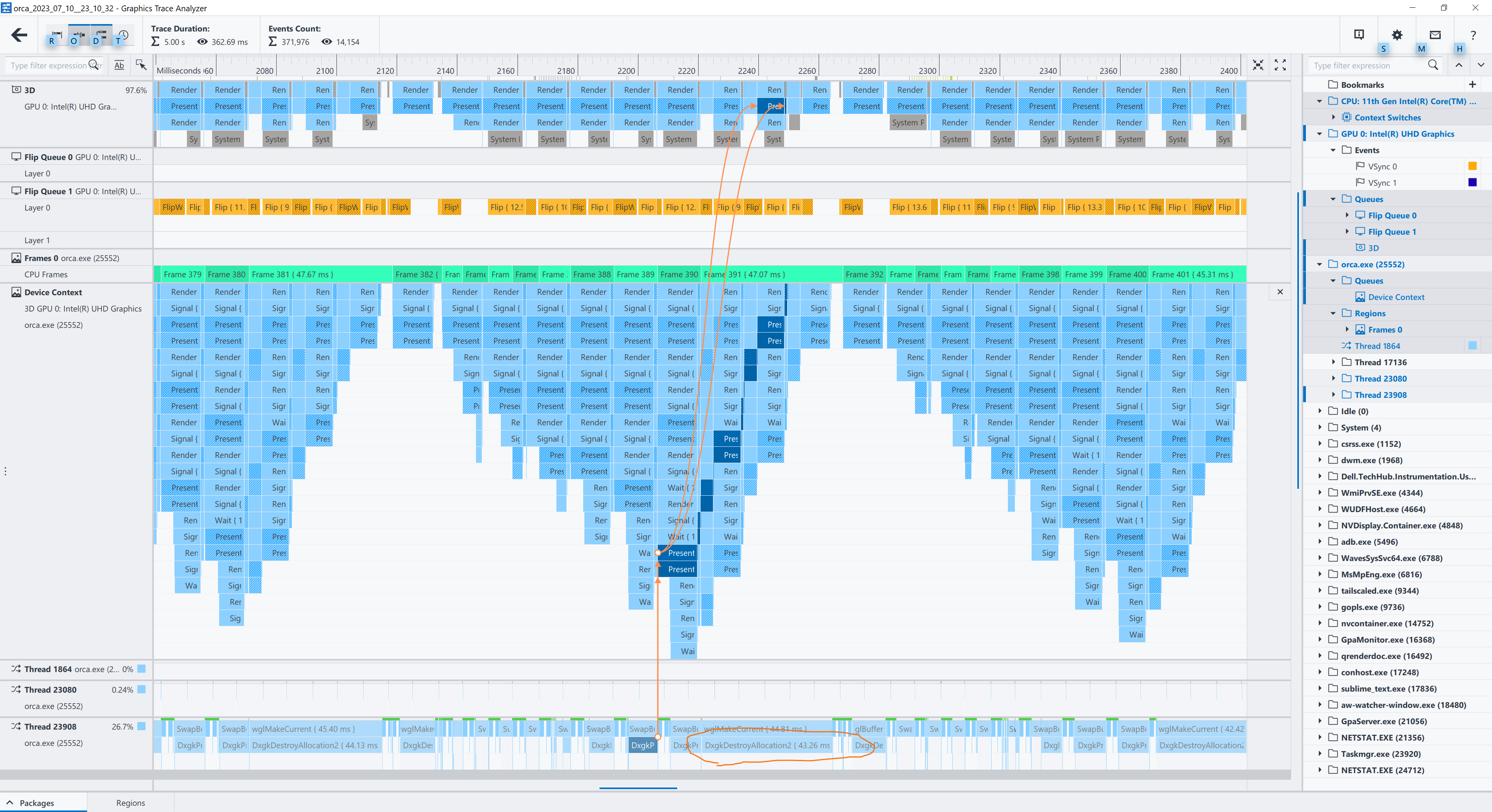Open the Packages tab

pos(37,803)
